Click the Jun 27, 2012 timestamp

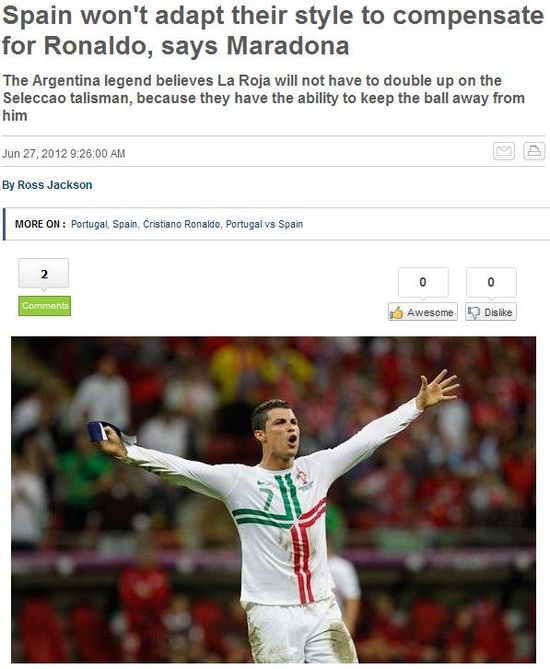point(64,154)
